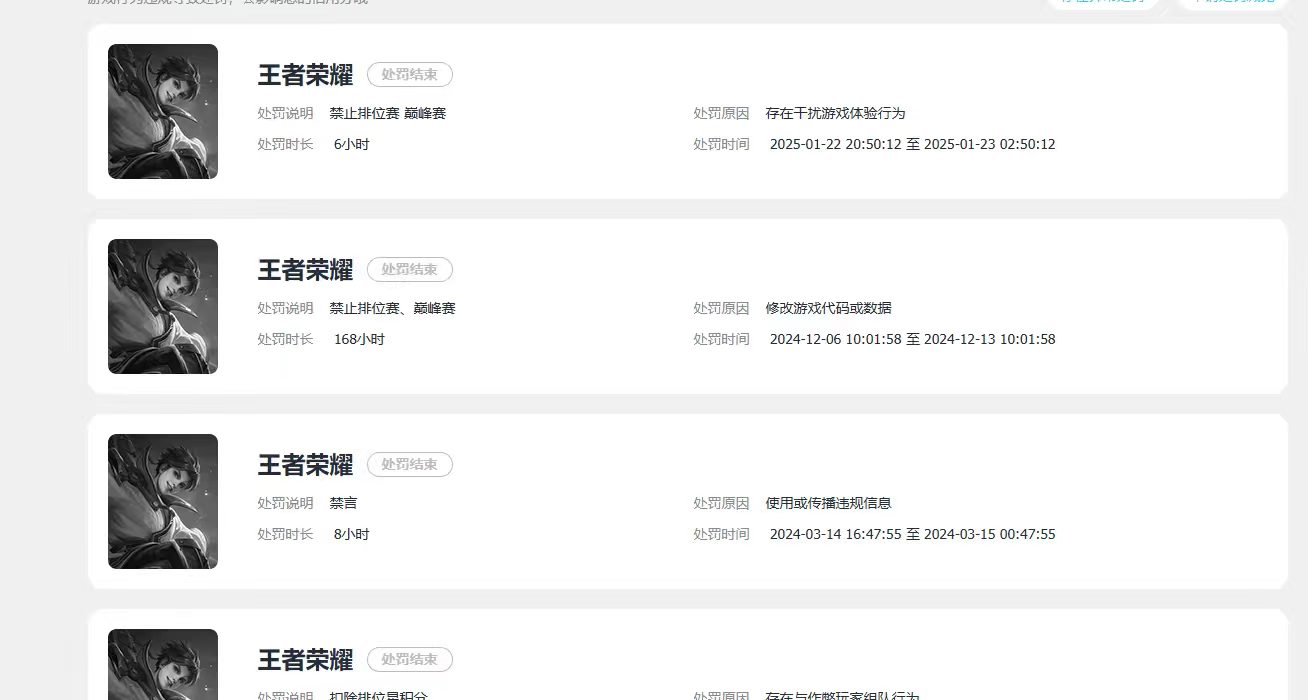Click 处罚结束 badge in the 8小时 禁言 card
The width and height of the screenshot is (1308, 700).
[410, 465]
